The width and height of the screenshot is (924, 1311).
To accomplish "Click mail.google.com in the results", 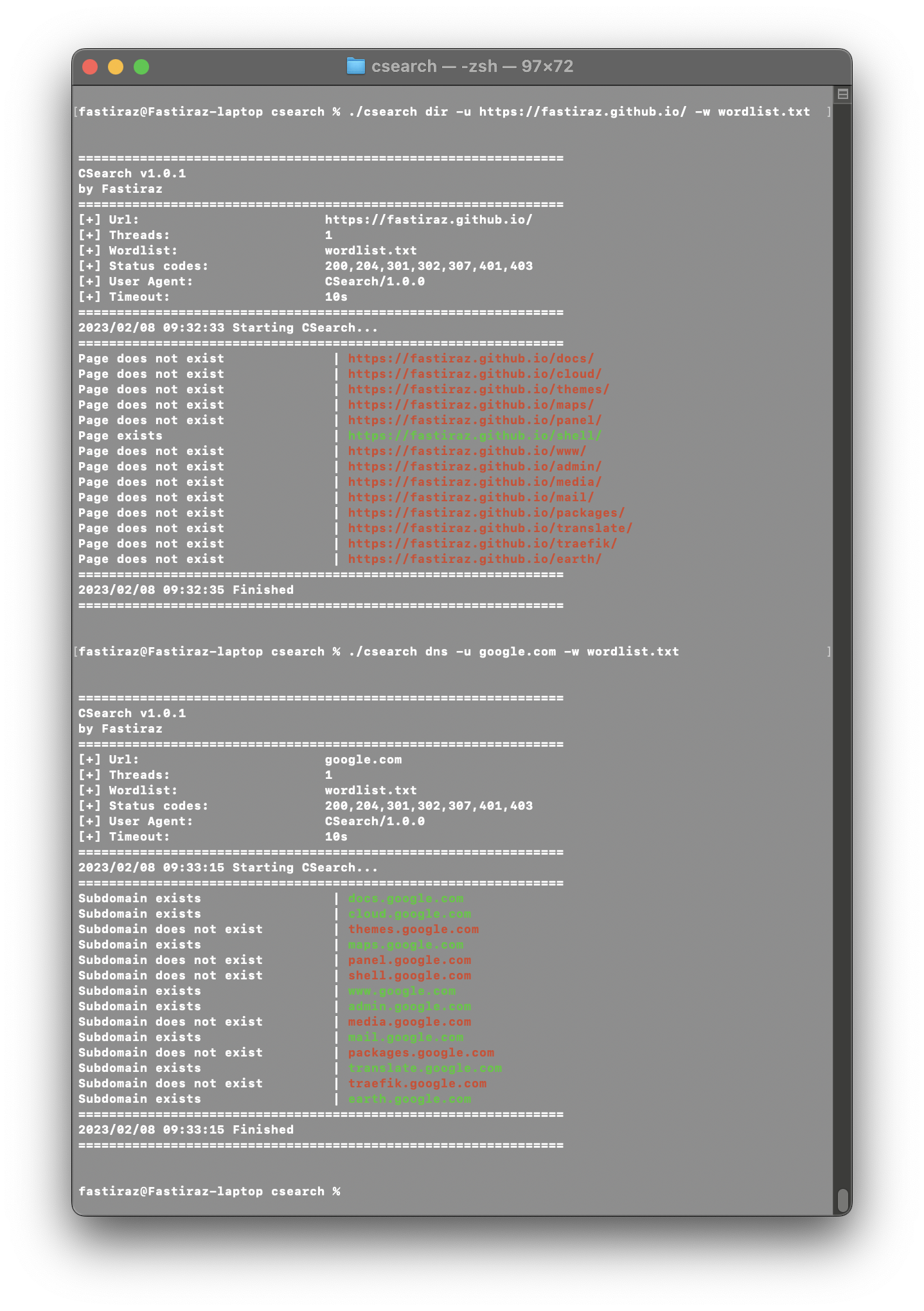I will (405, 1037).
